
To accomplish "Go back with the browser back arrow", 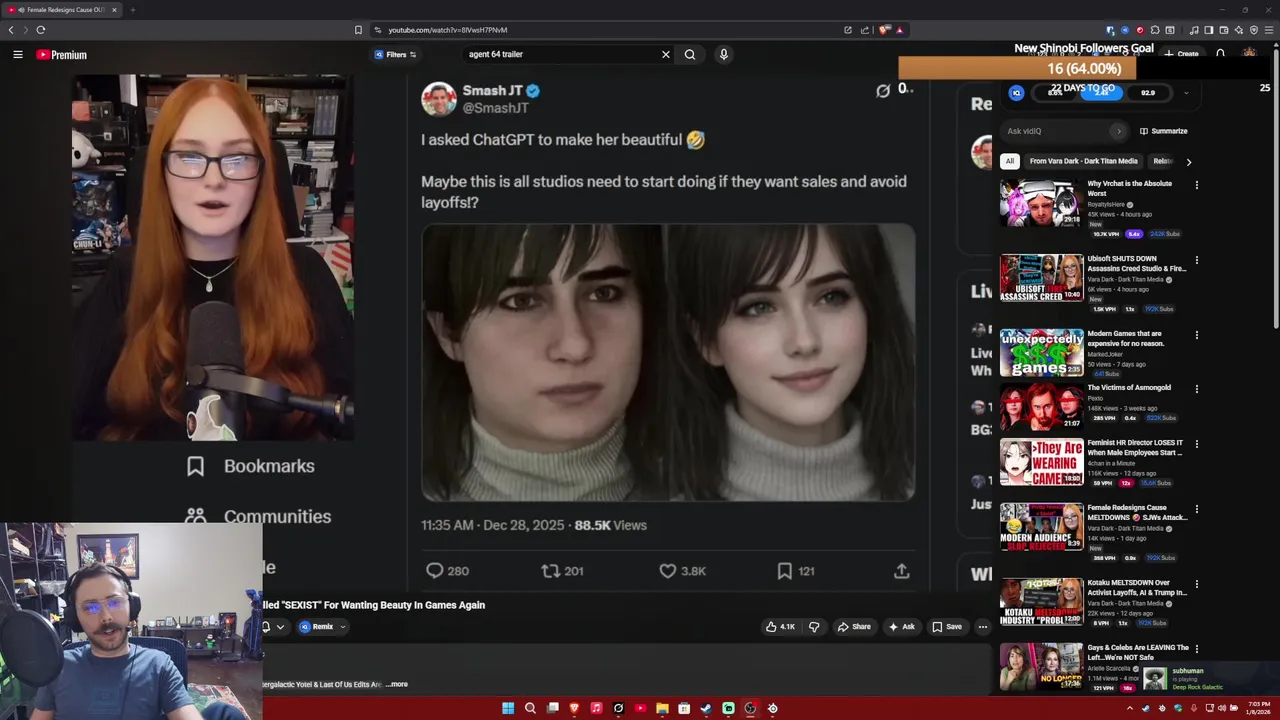I will pos(11,30).
